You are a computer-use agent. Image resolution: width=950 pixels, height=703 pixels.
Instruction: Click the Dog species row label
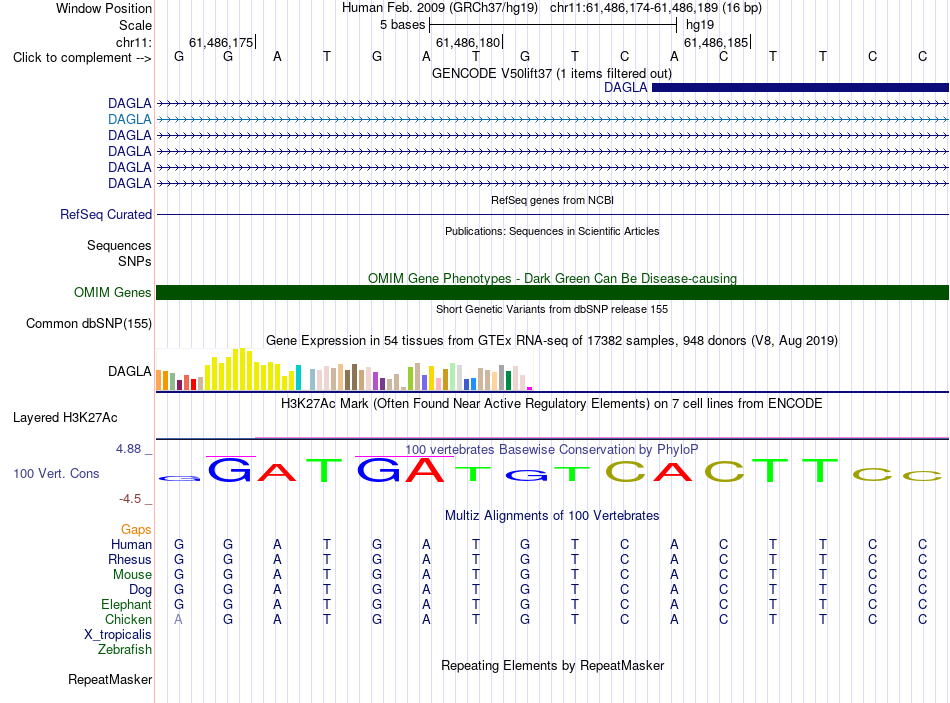[140, 590]
